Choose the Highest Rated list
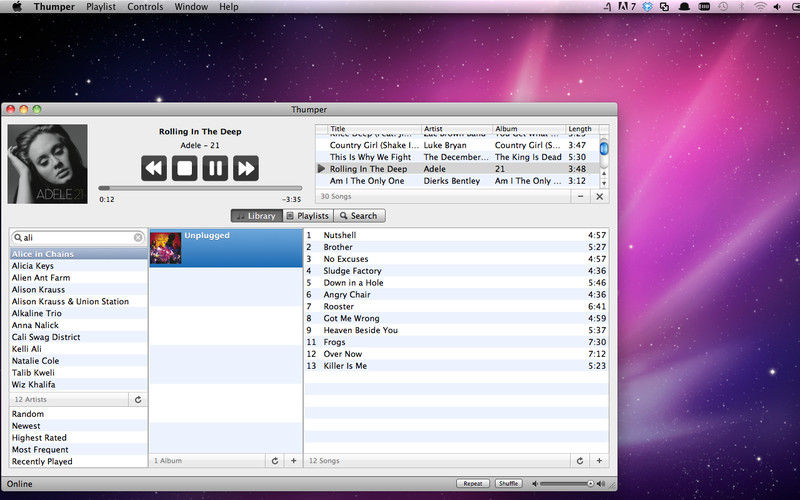Image resolution: width=800 pixels, height=500 pixels. [x=79, y=438]
